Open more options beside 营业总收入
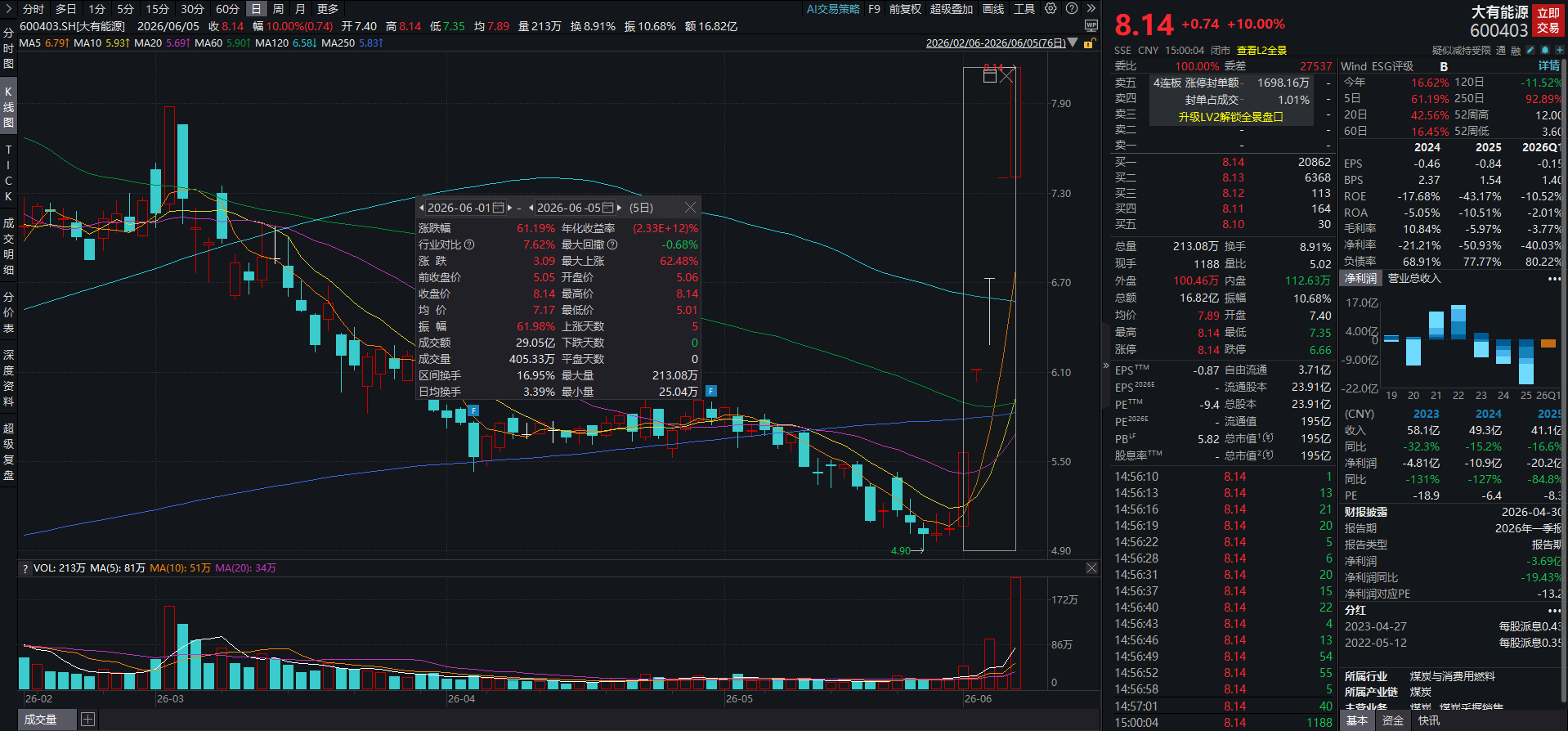 click(x=1554, y=279)
